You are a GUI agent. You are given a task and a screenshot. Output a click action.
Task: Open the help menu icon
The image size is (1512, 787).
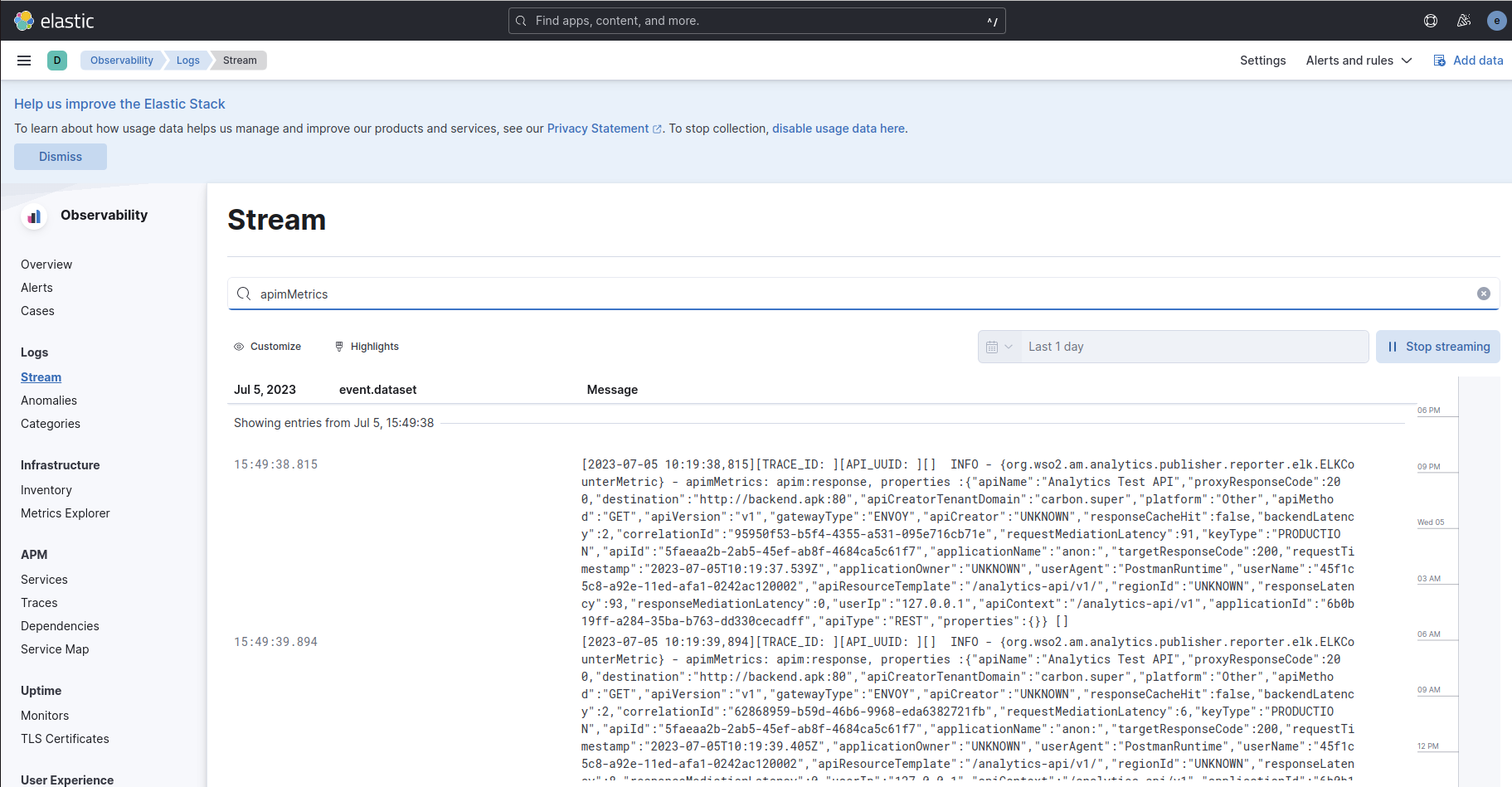(x=1431, y=21)
